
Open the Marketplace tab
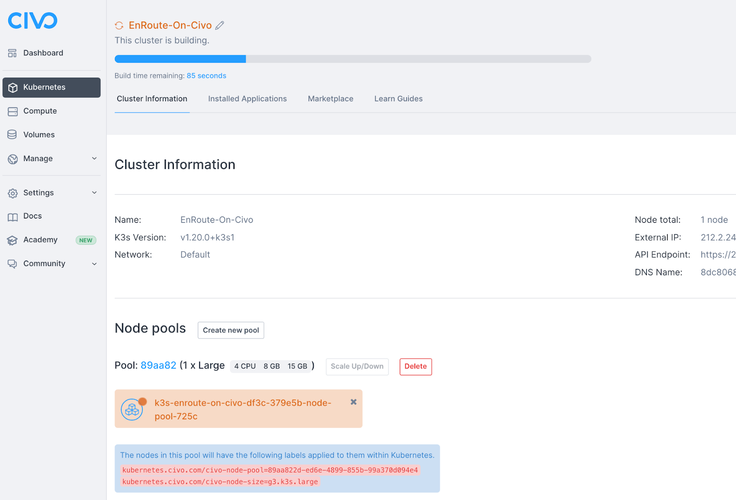pos(330,99)
